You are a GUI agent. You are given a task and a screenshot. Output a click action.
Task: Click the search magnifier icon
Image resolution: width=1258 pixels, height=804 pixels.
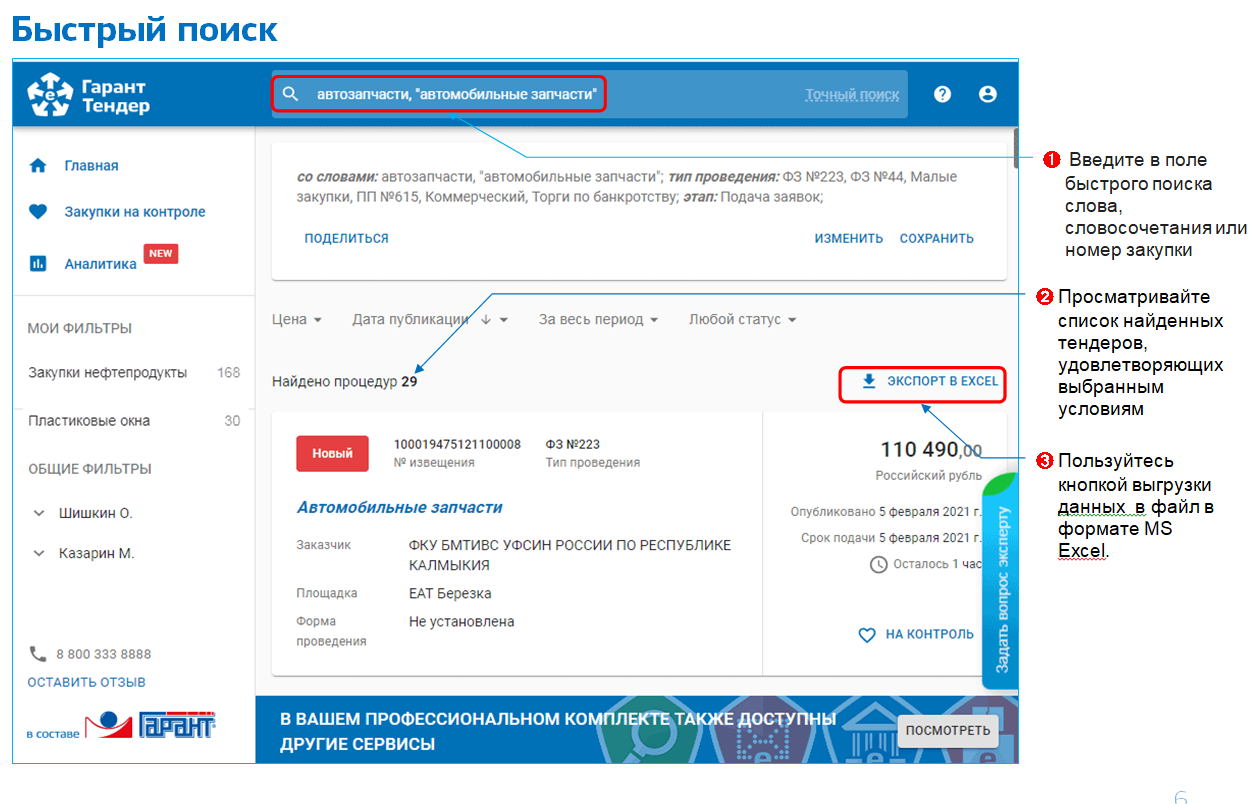click(290, 95)
